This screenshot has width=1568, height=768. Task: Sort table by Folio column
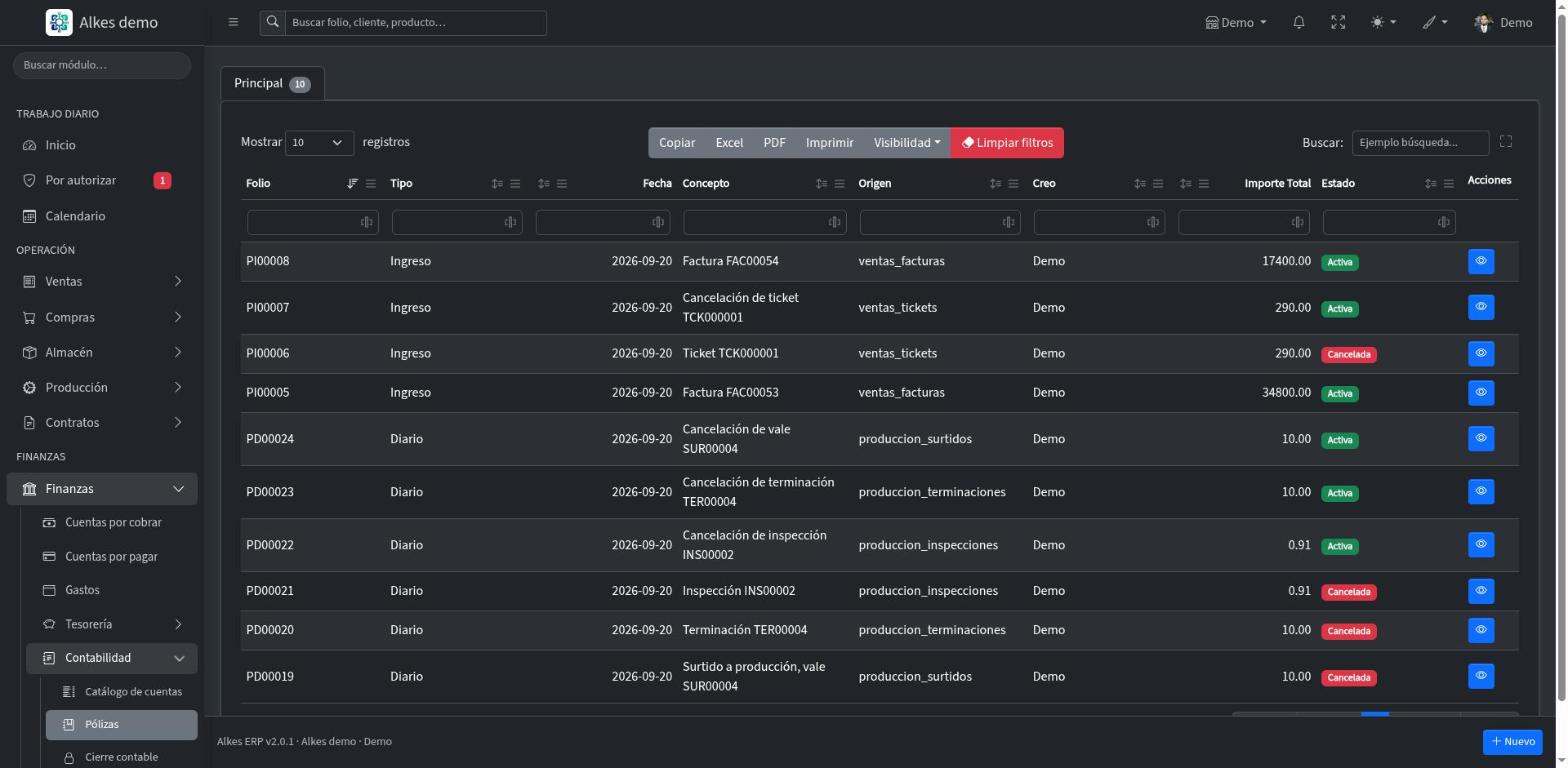(352, 183)
